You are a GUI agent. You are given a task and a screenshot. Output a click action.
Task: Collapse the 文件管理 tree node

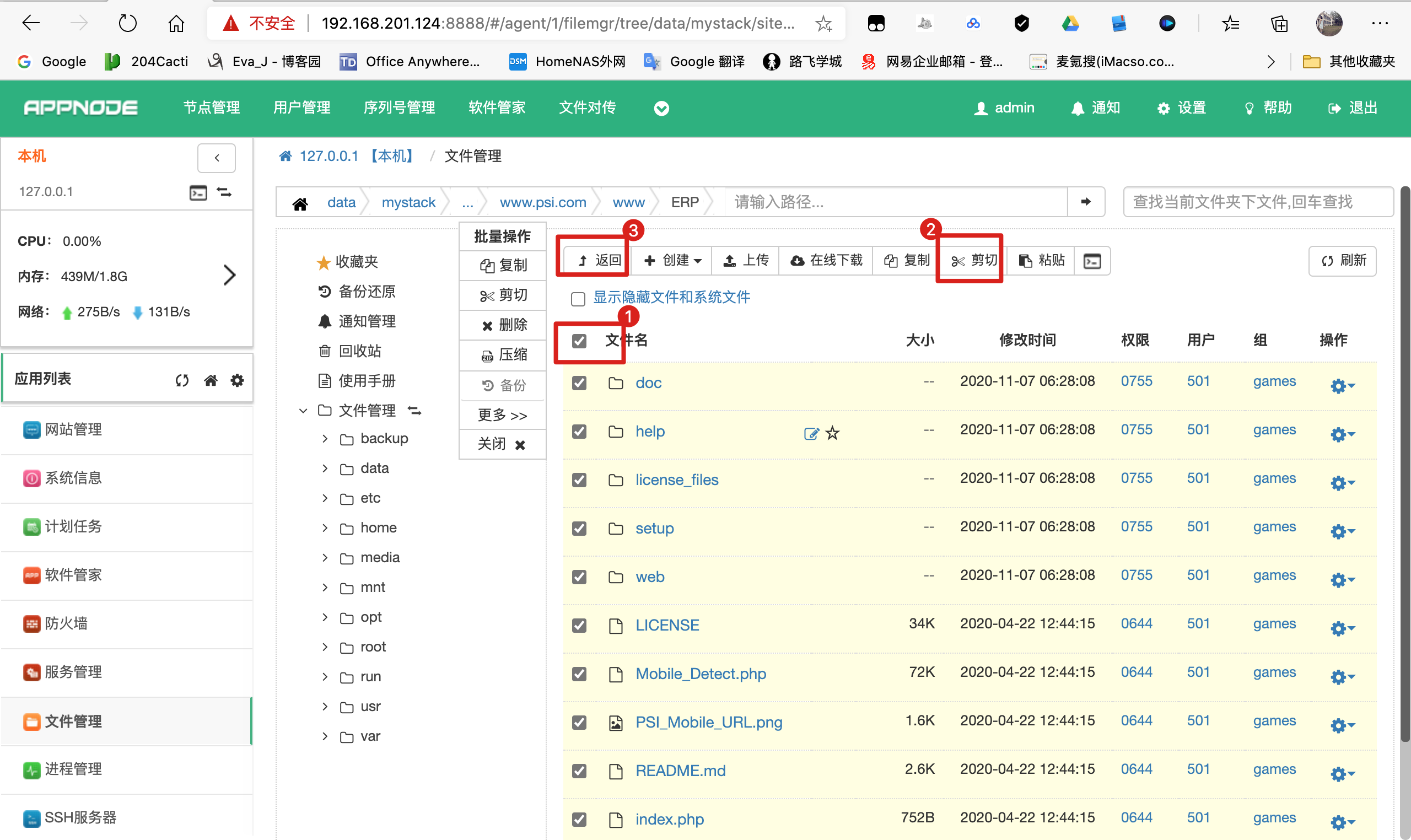click(303, 411)
